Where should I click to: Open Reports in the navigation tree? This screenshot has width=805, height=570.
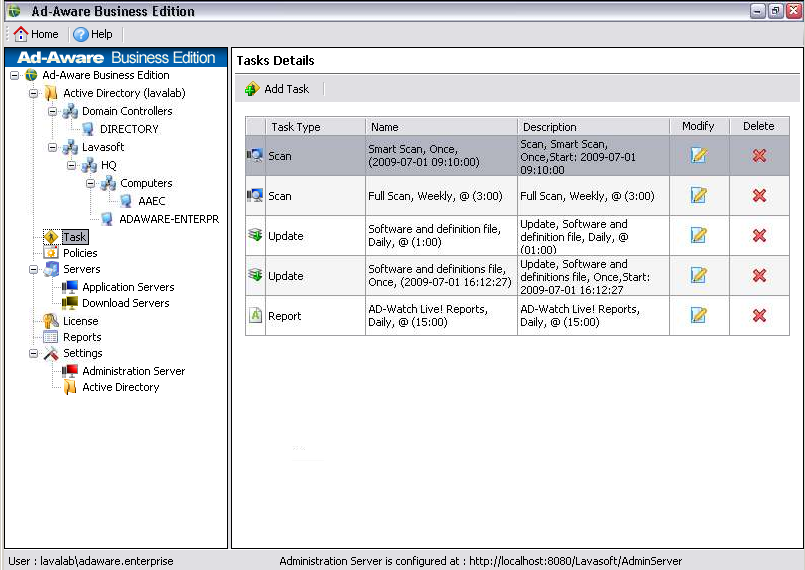point(82,337)
